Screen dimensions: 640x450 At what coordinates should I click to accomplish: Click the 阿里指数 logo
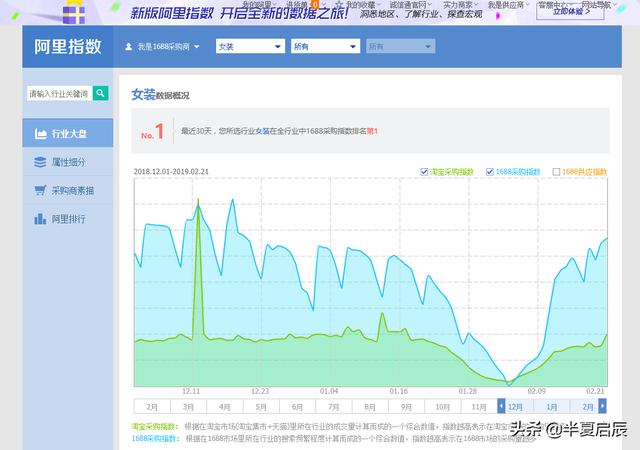click(x=68, y=47)
